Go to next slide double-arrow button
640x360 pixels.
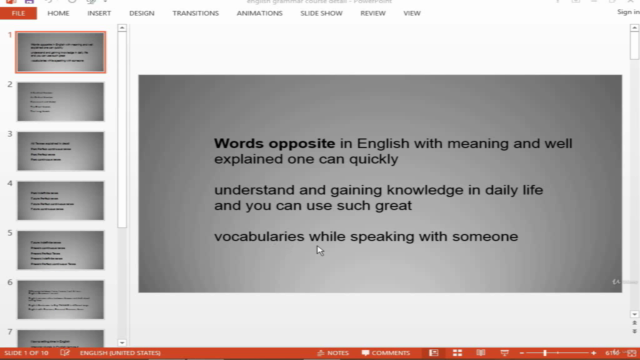coord(634,331)
